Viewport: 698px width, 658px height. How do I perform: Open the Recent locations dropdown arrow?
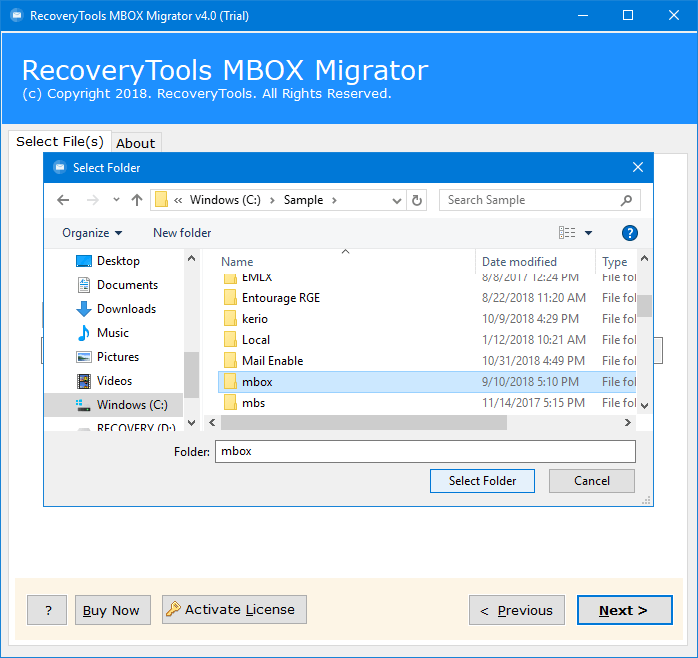tap(116, 200)
